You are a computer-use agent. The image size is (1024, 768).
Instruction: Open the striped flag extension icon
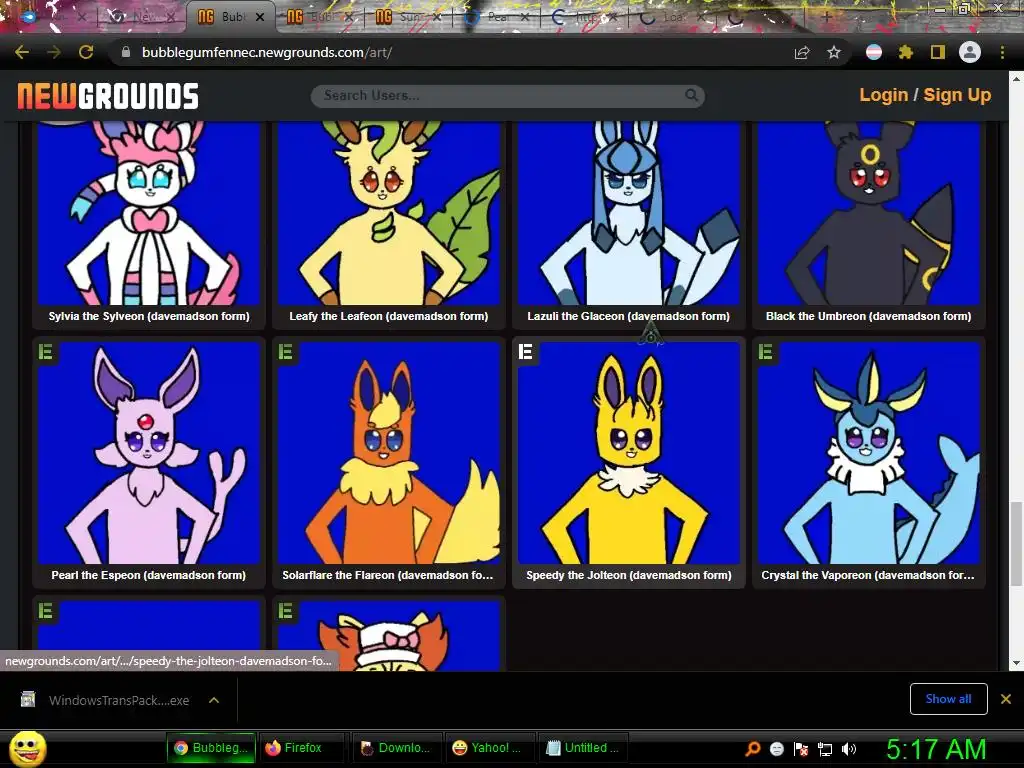coord(874,52)
